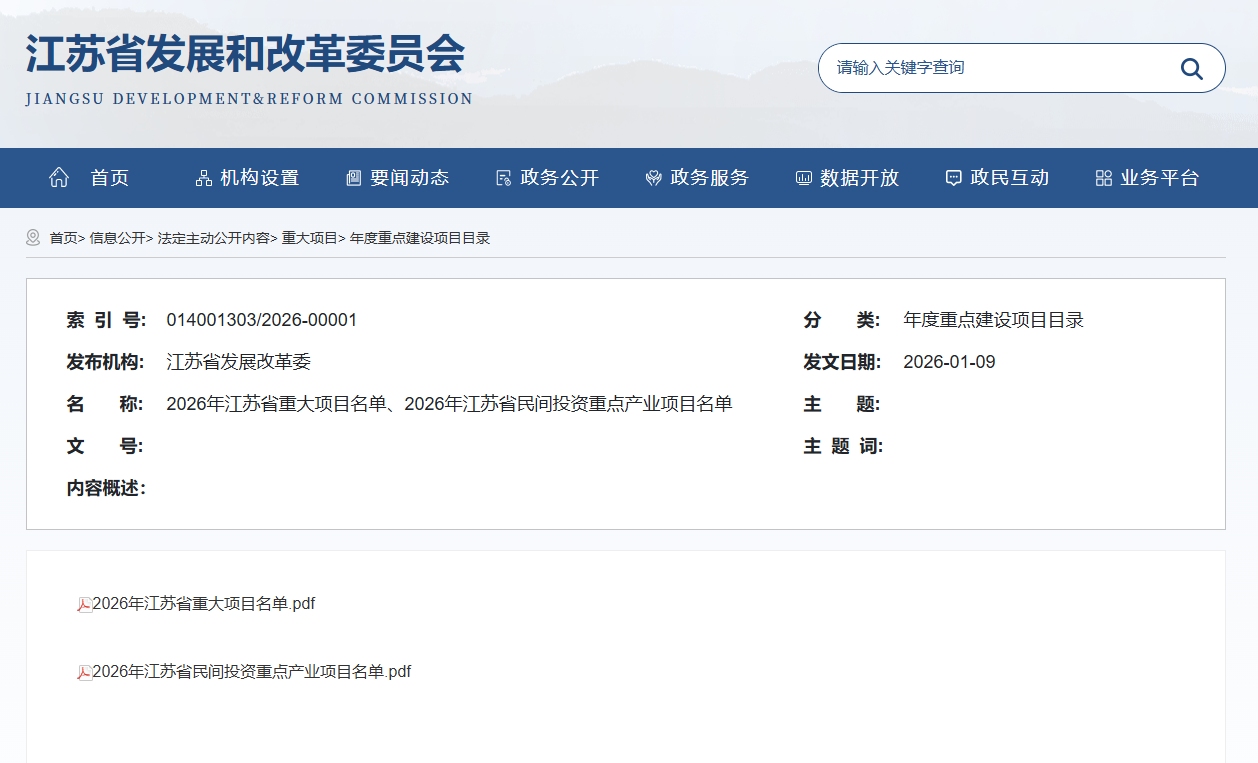Click the magnifying glass search icon

pyautogui.click(x=1191, y=68)
